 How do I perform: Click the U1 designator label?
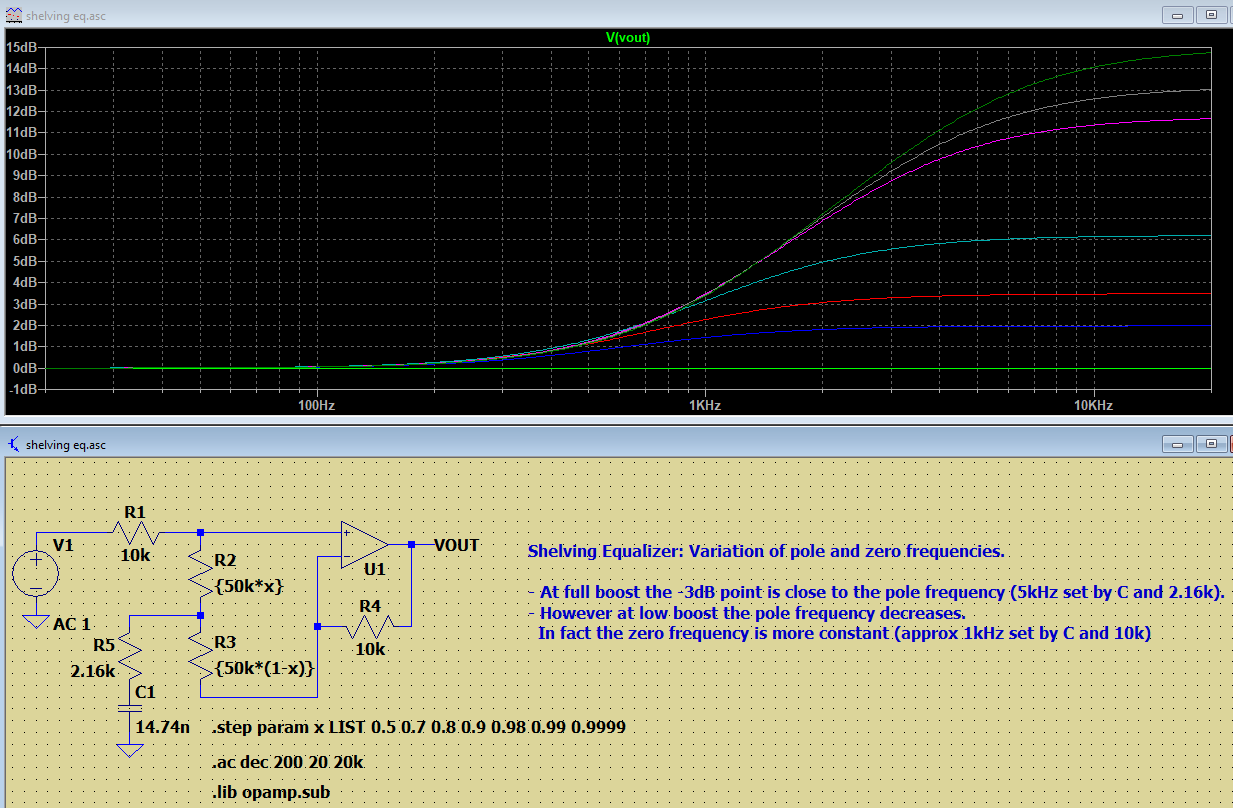pos(376,569)
